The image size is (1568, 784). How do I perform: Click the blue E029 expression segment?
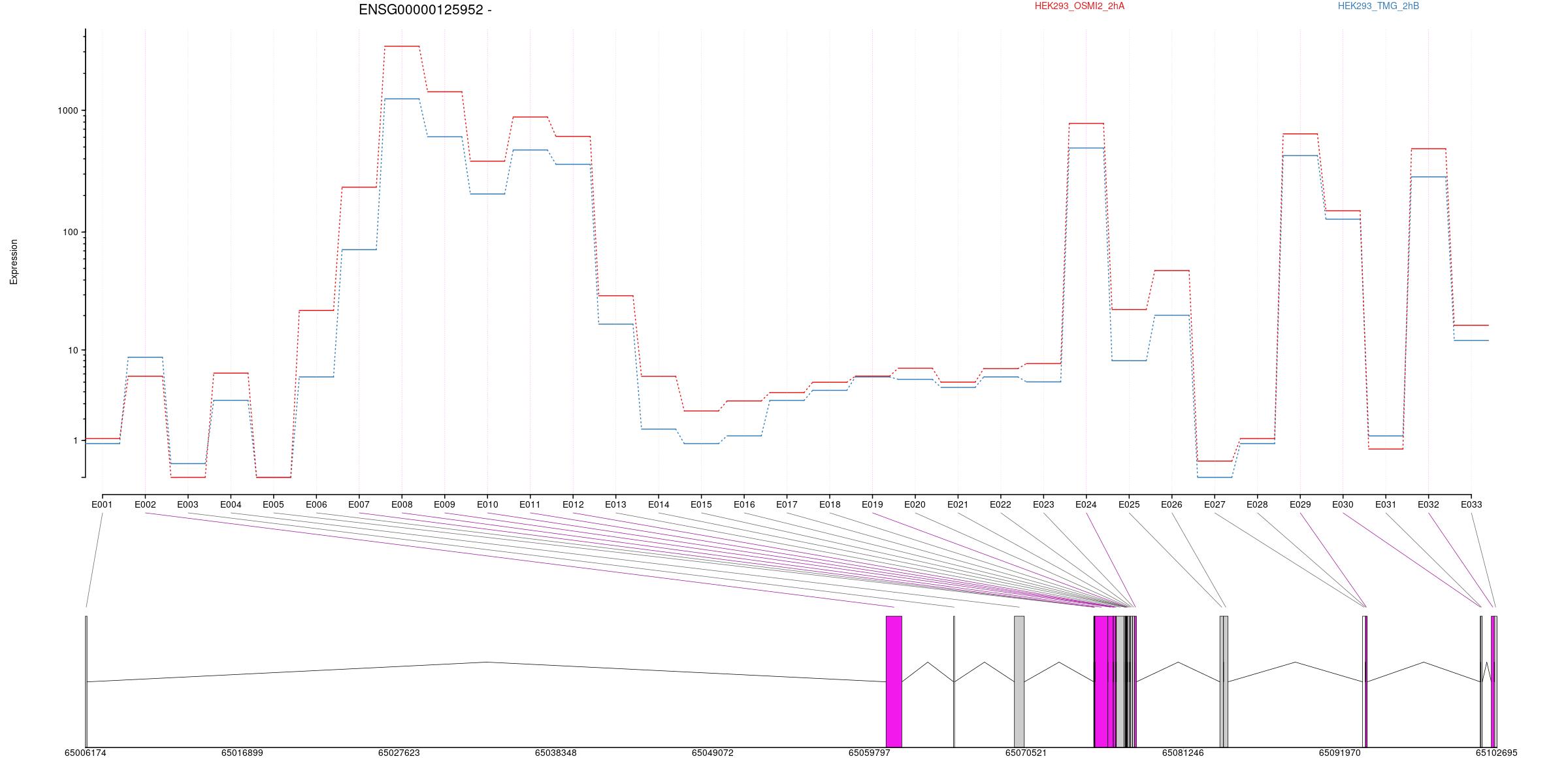1300,155
